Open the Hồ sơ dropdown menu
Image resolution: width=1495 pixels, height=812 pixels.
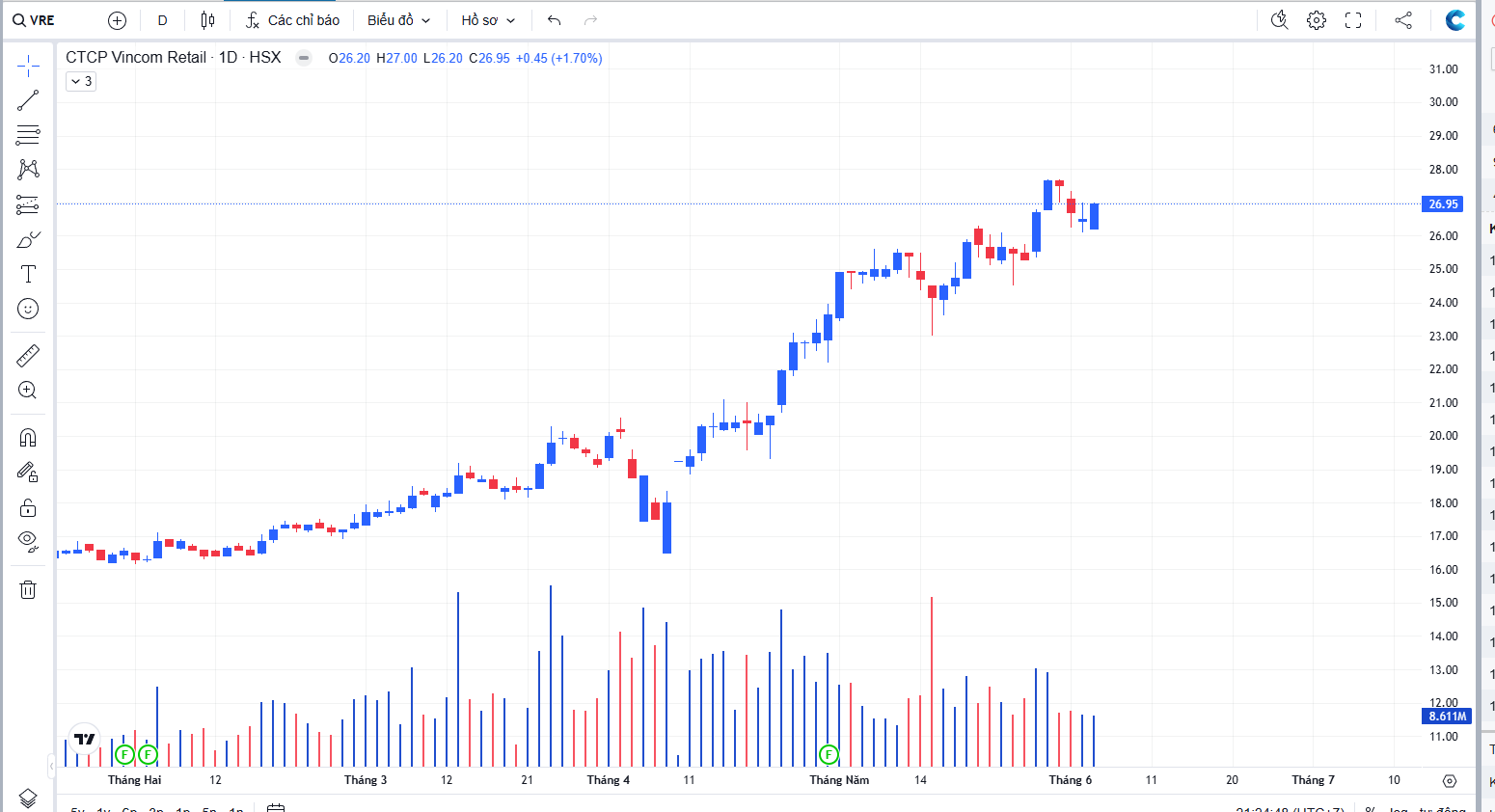click(488, 20)
